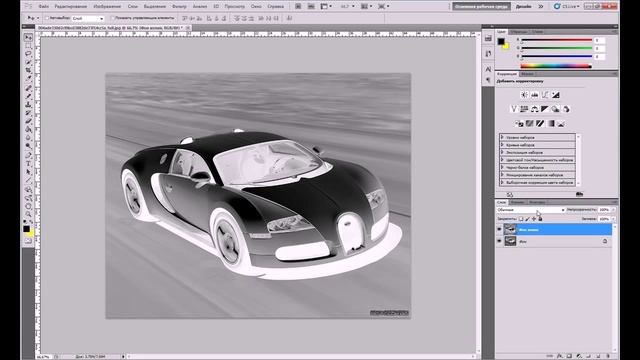Add a Threshold adjustment
Screen dimensions: 640x360
(540, 123)
